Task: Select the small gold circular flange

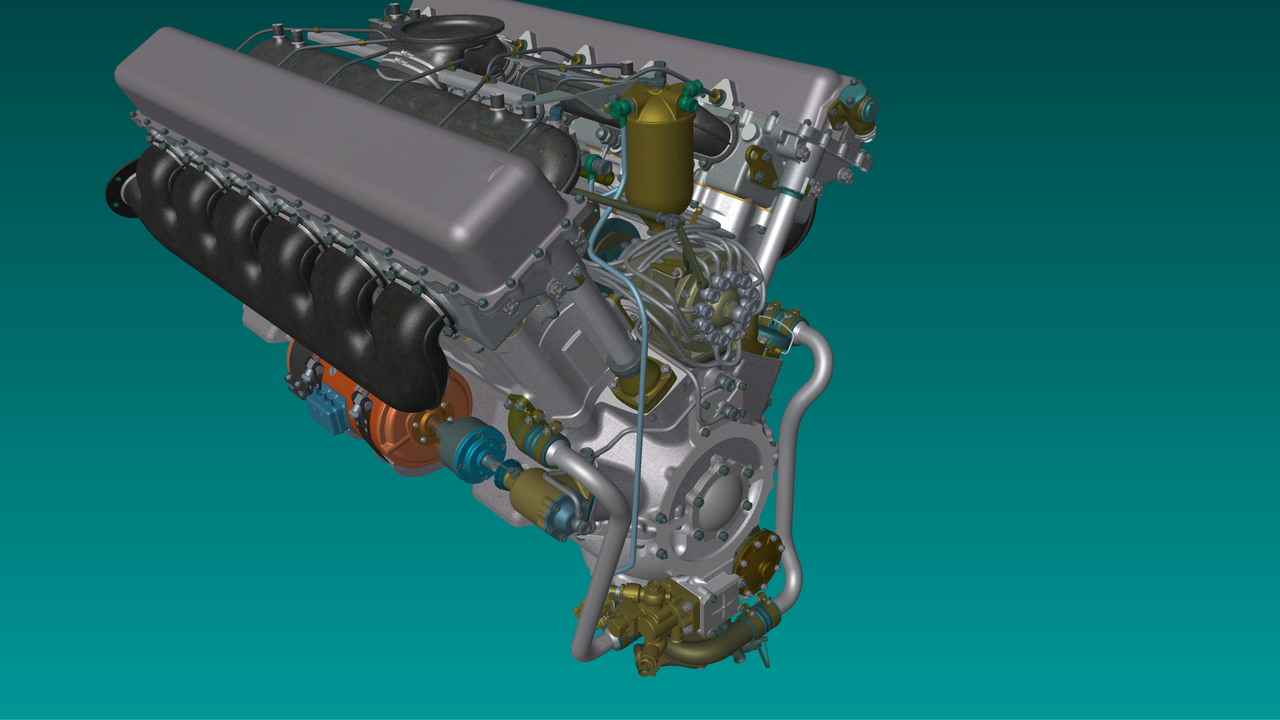Action: [759, 560]
